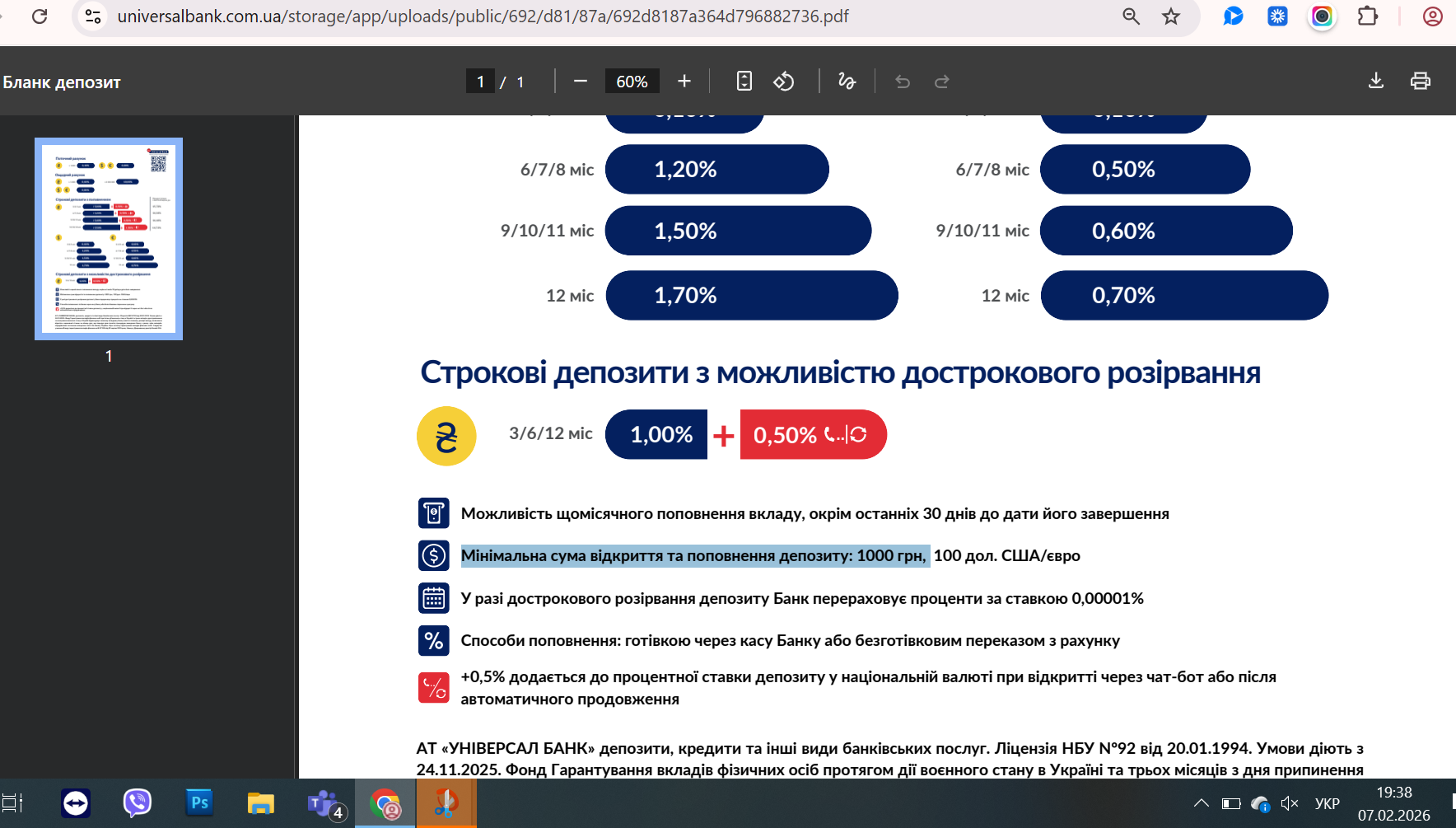The width and height of the screenshot is (1456, 828).
Task: Open Viber from the taskbar
Action: [138, 803]
